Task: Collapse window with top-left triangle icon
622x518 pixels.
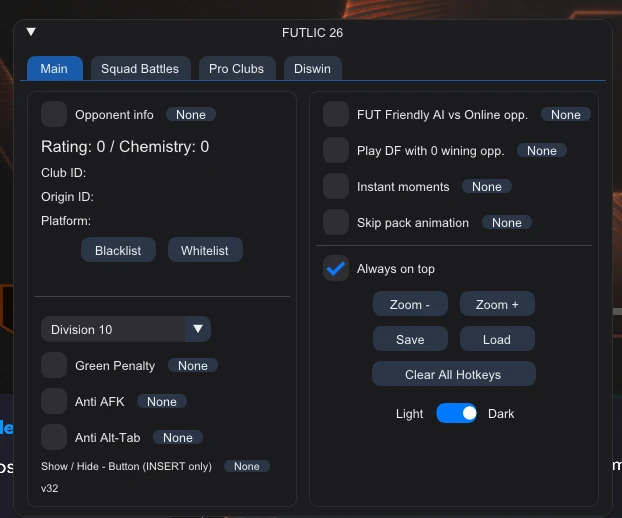Action: point(31,32)
